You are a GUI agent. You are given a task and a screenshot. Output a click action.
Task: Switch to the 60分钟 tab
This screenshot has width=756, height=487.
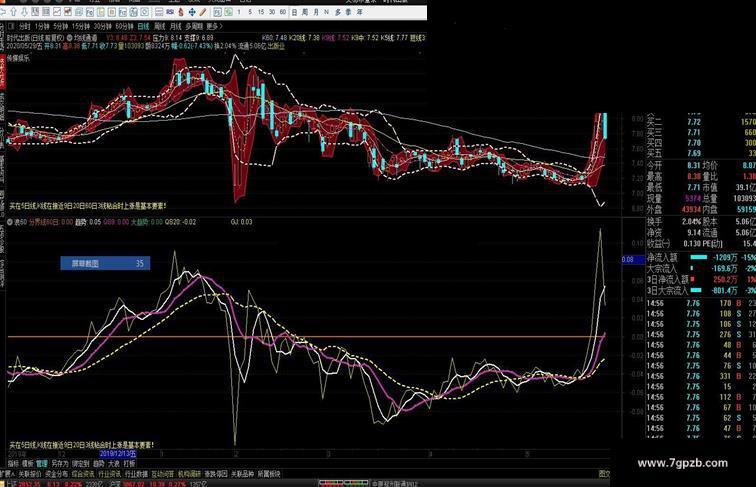click(x=124, y=27)
